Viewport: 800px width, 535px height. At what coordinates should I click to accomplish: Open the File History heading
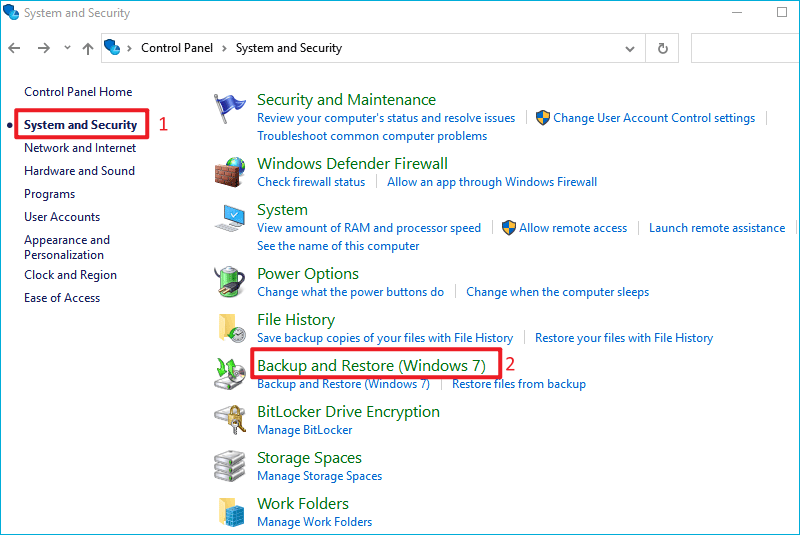click(296, 320)
